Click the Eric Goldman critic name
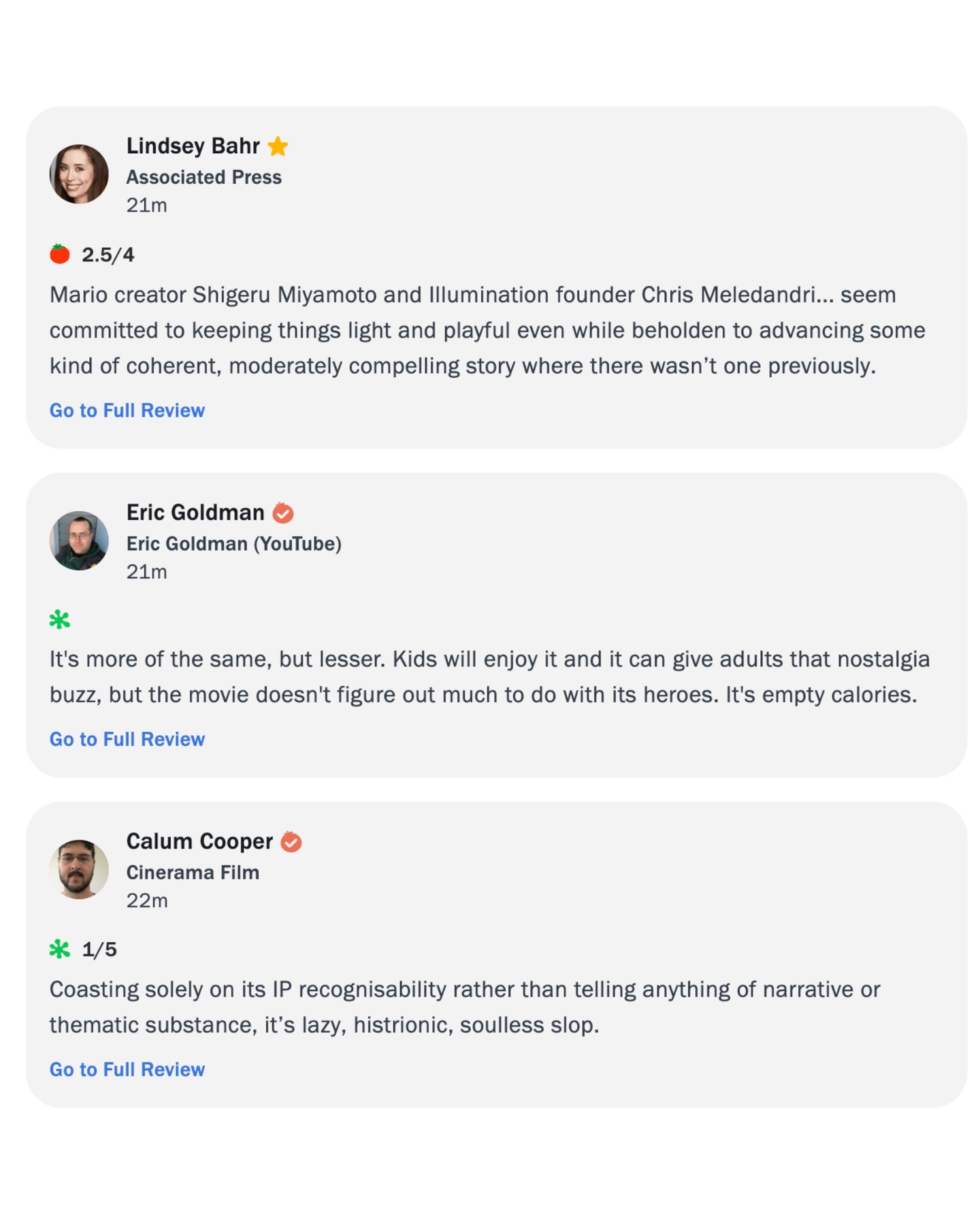 point(195,512)
